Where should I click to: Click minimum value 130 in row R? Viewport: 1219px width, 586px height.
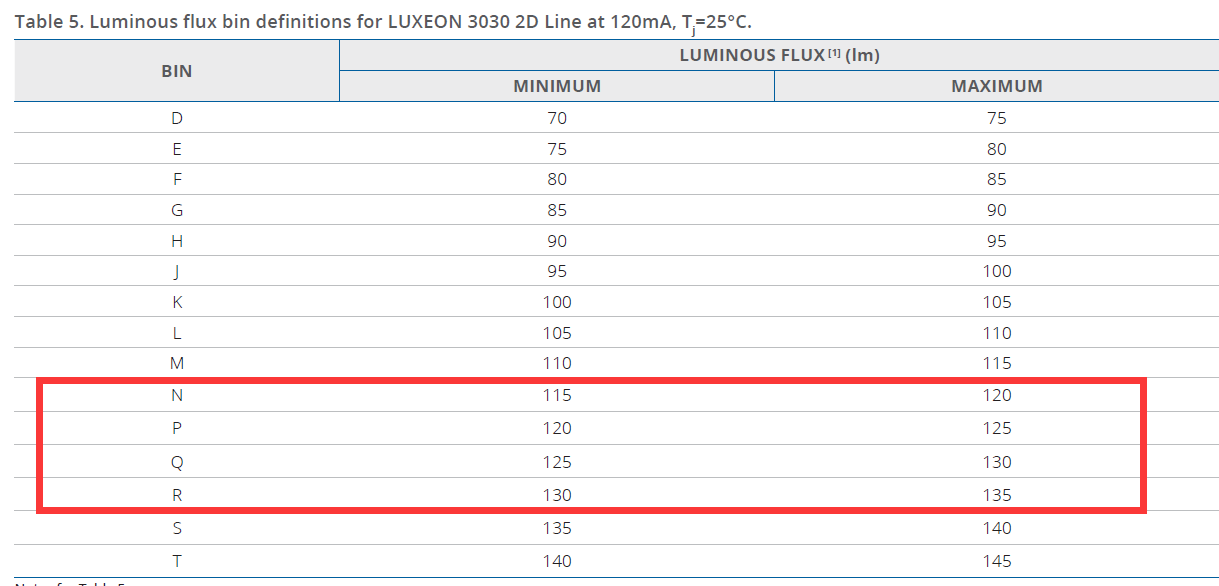(x=557, y=495)
